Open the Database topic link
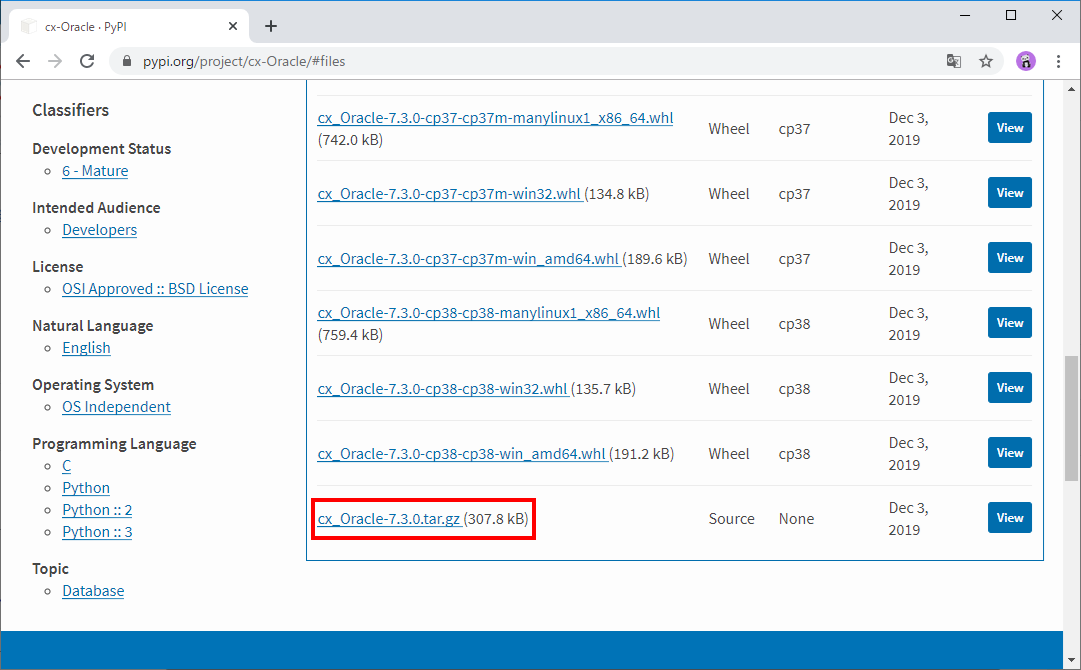This screenshot has height=670, width=1081. pos(93,591)
